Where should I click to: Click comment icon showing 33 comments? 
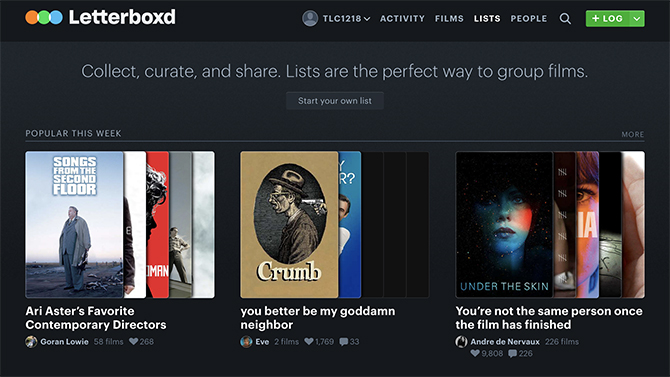pyautogui.click(x=344, y=342)
